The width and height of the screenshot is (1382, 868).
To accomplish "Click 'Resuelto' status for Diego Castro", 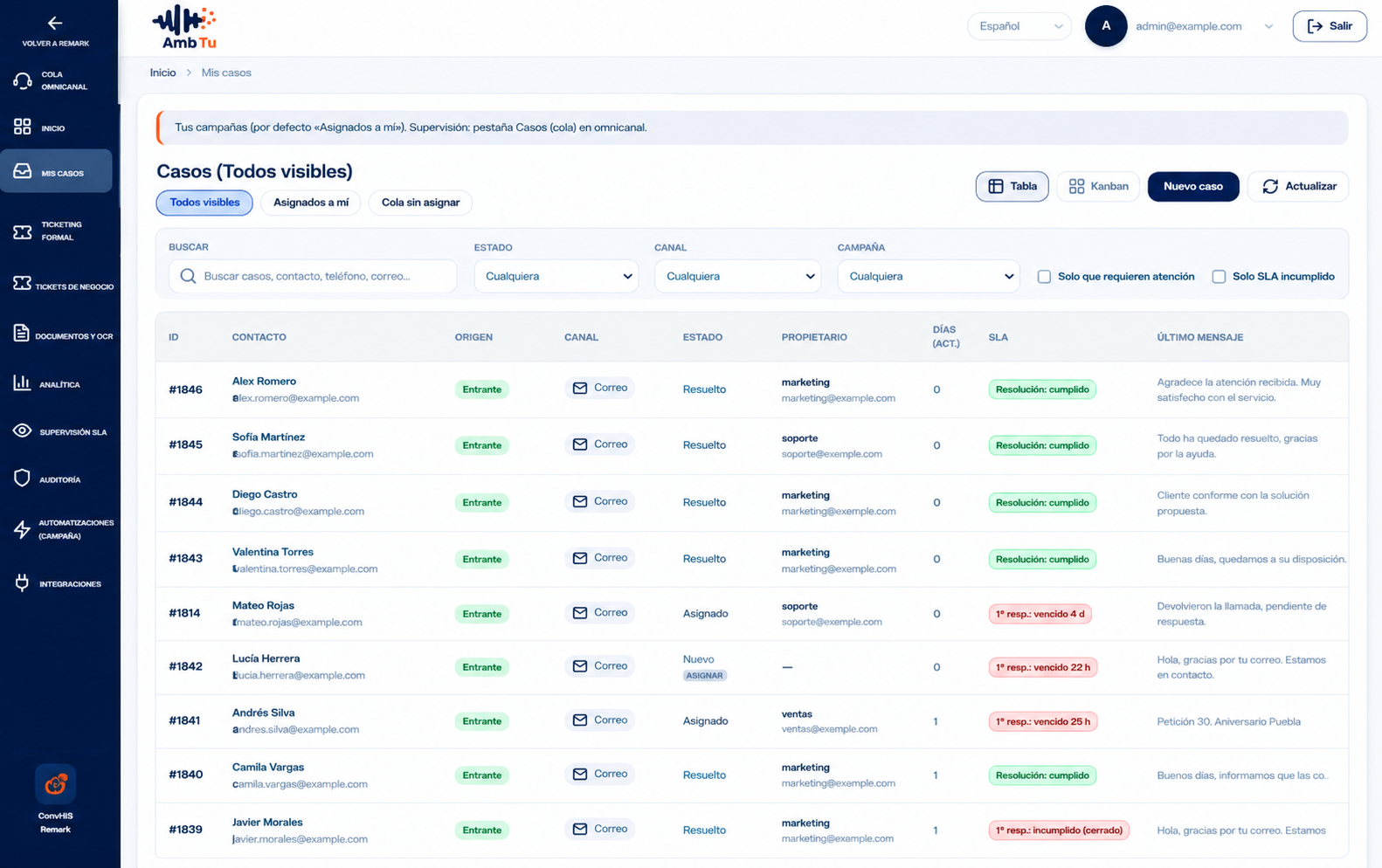I will tap(704, 502).
